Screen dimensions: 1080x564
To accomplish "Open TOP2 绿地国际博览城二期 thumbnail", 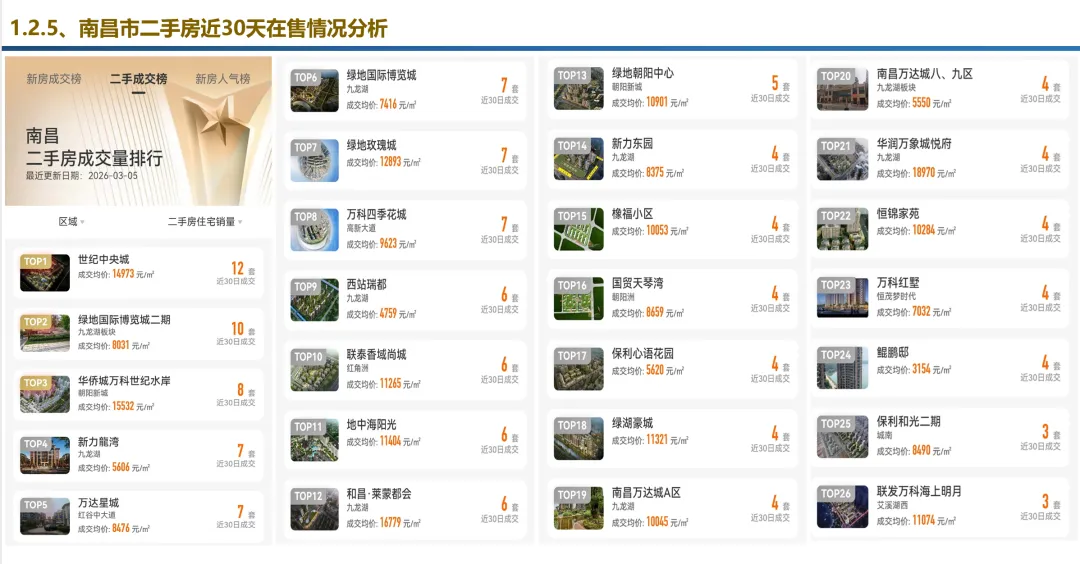I will point(45,333).
